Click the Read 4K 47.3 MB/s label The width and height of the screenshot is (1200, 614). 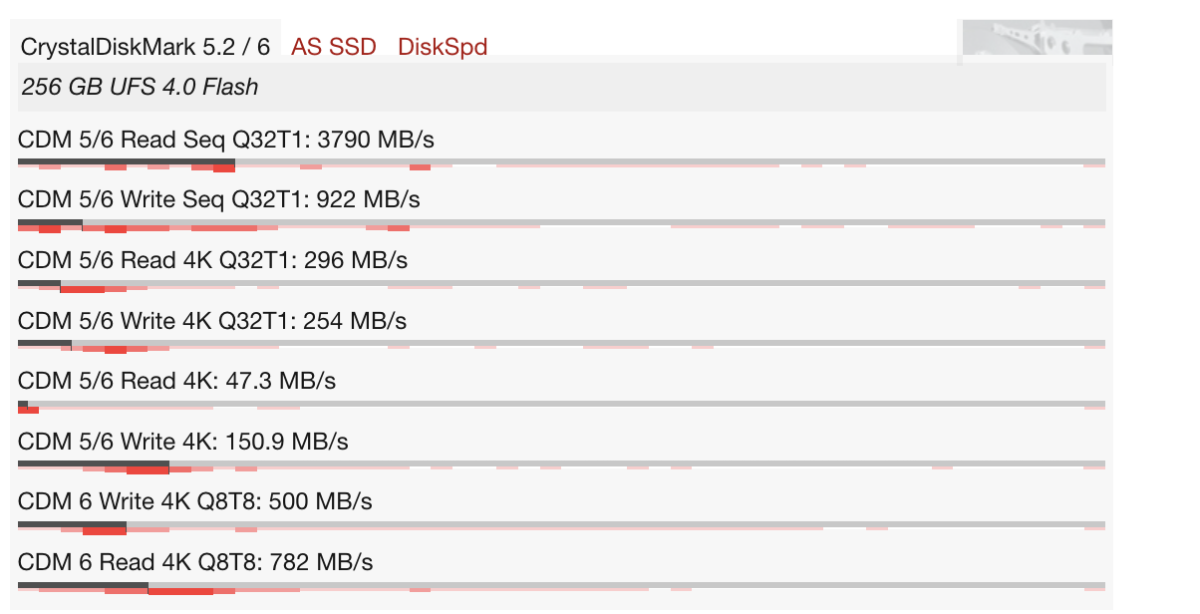[x=177, y=382]
